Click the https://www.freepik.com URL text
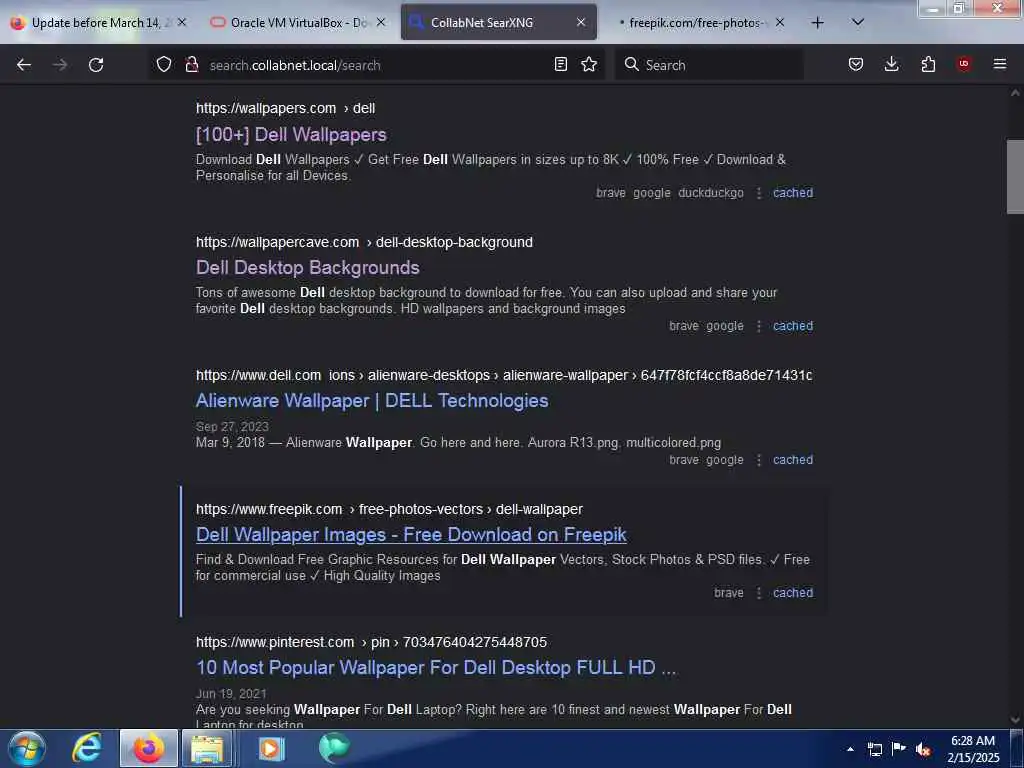This screenshot has width=1024, height=768. click(269, 509)
